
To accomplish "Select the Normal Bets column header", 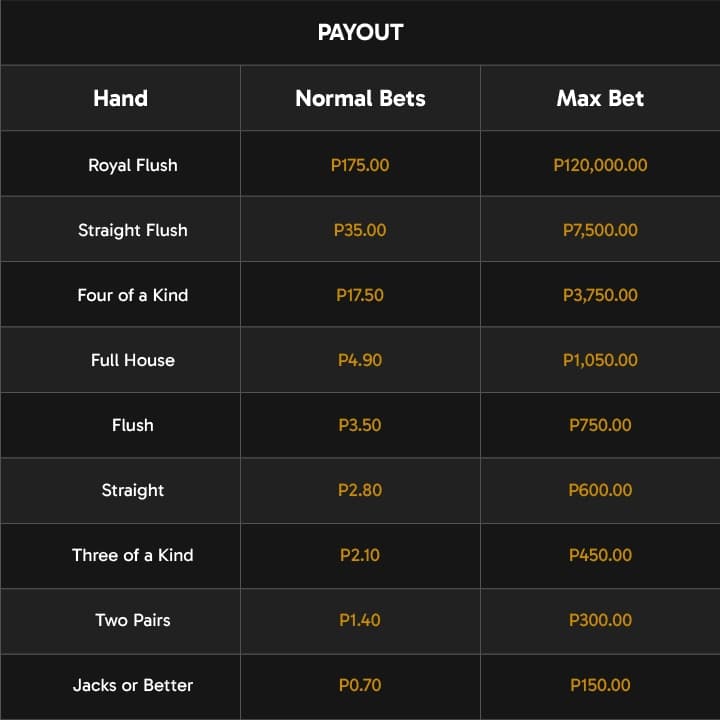I will pyautogui.click(x=360, y=98).
